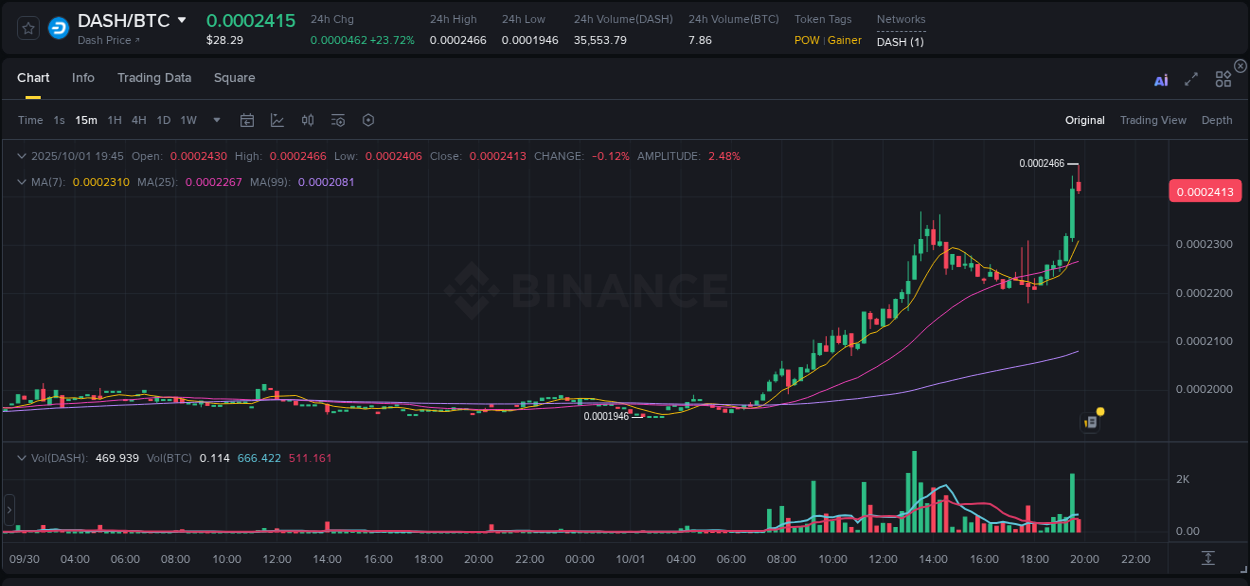Switch to the Trading Data tab
This screenshot has width=1250, height=586.
point(154,77)
